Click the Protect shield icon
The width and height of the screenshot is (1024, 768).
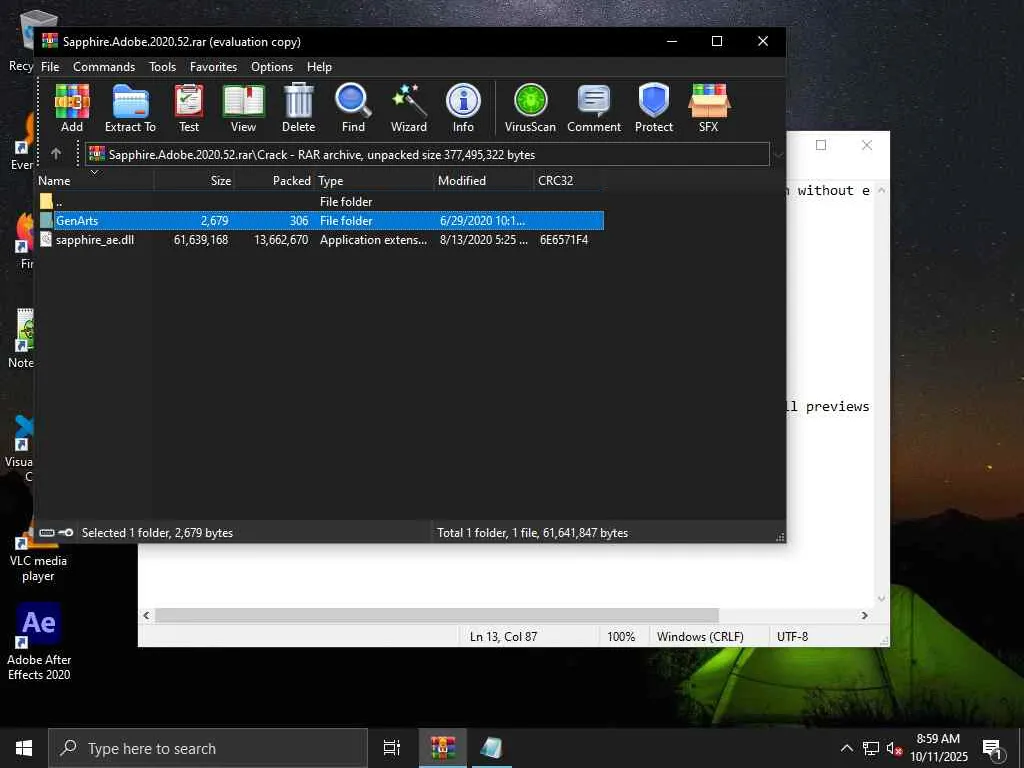(x=654, y=108)
